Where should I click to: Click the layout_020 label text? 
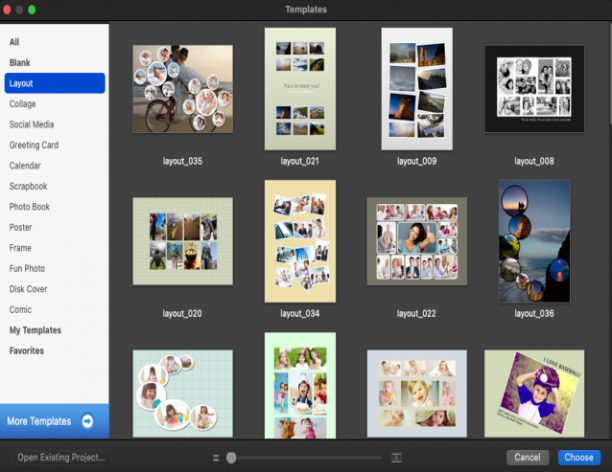pyautogui.click(x=182, y=313)
